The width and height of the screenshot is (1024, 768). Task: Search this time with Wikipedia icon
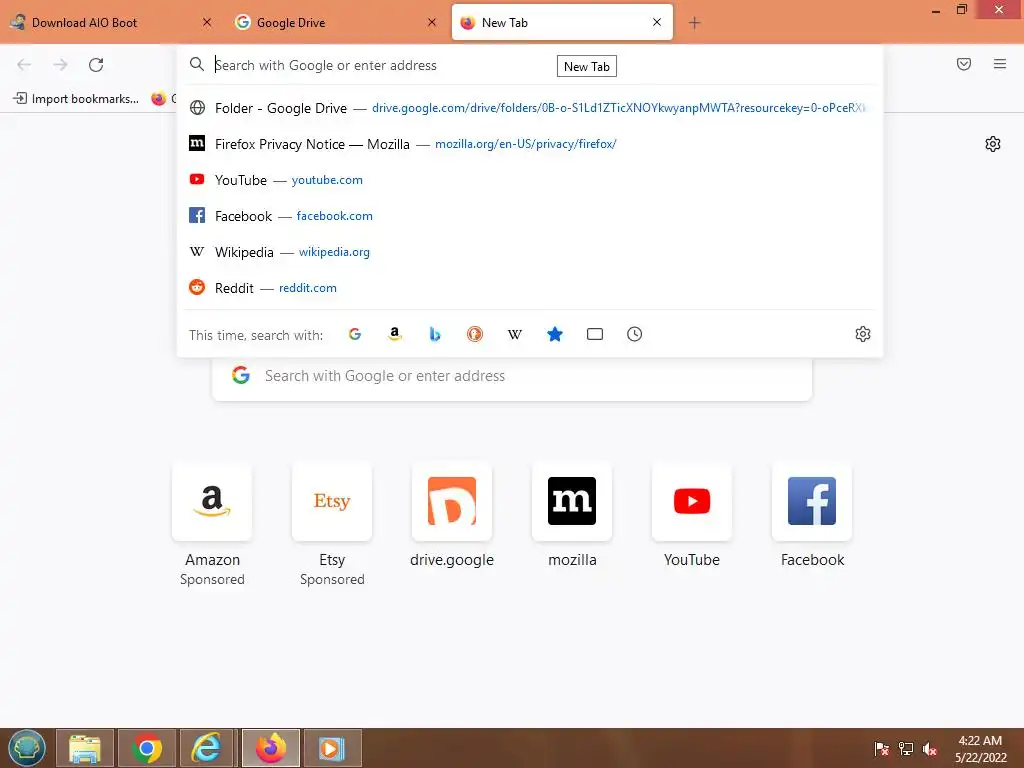coord(515,334)
